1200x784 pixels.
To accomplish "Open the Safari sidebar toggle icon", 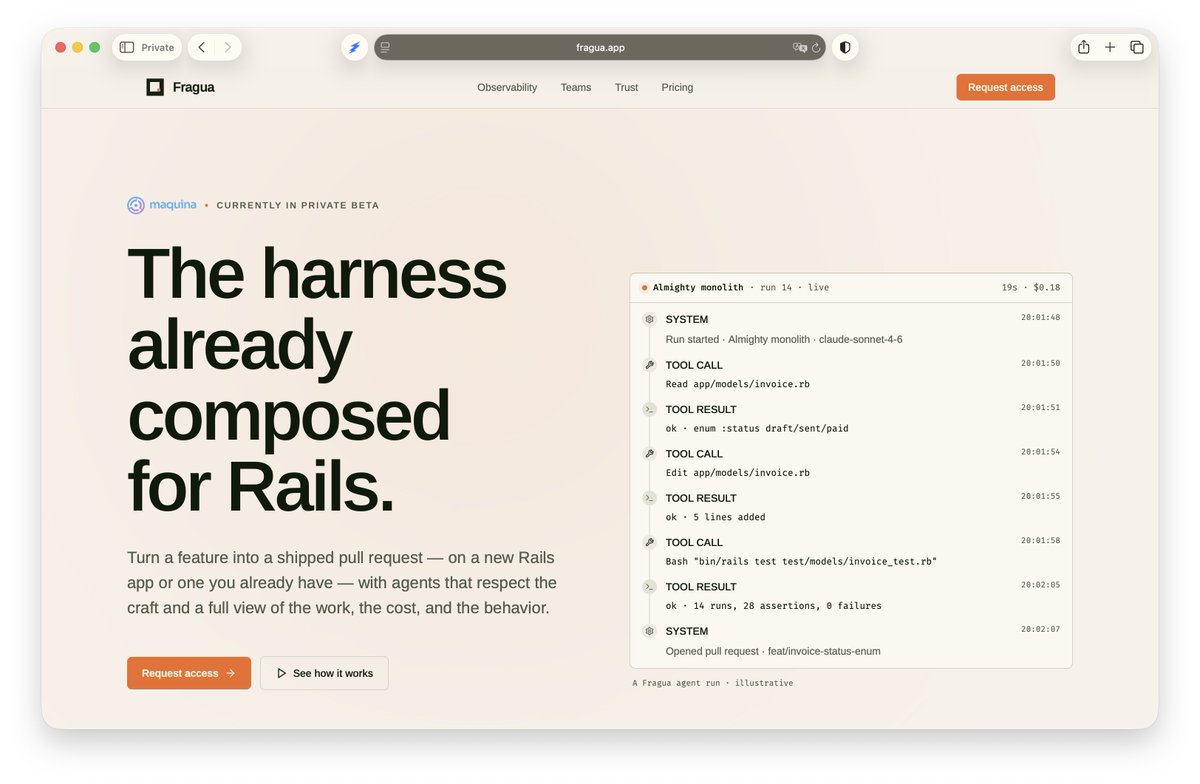I will 127,47.
